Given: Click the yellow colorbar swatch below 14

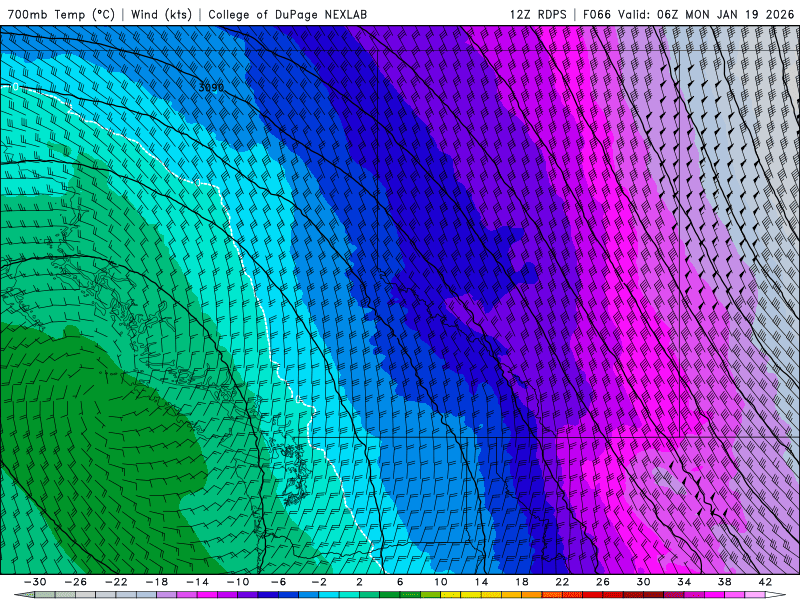Looking at the screenshot, I should pyautogui.click(x=471, y=595).
